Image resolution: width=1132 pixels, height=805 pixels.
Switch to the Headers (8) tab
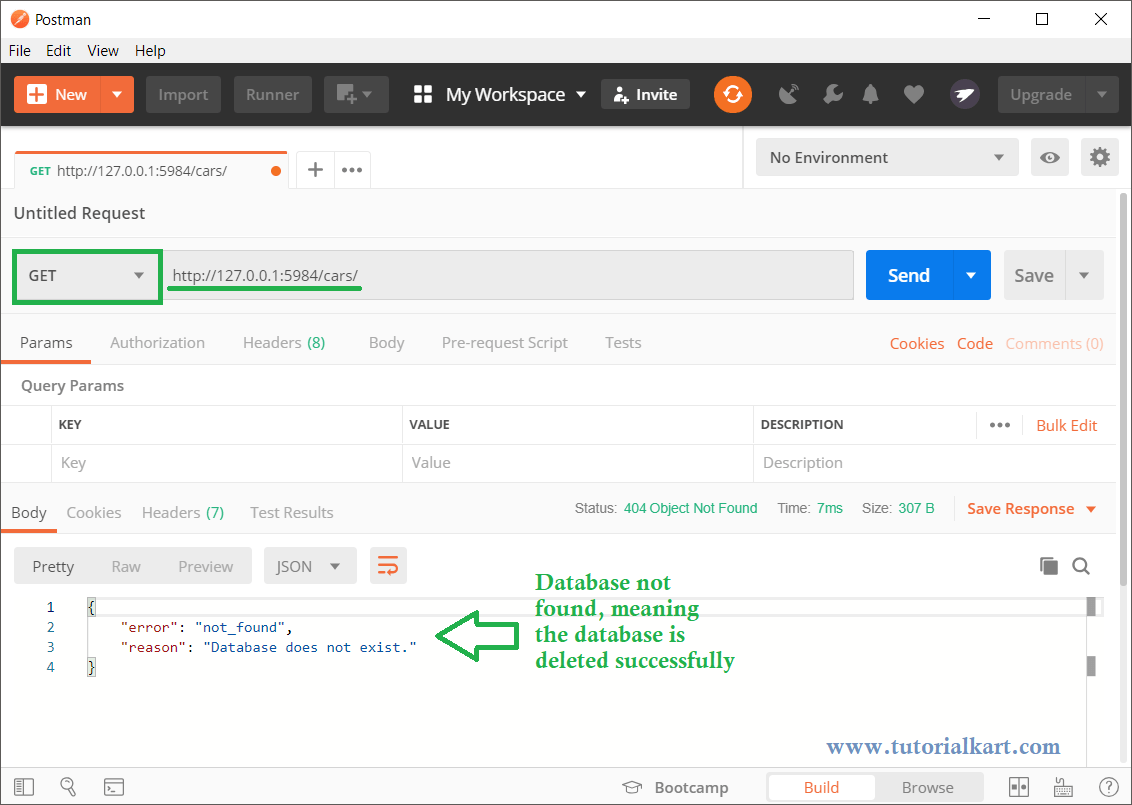[x=284, y=342]
